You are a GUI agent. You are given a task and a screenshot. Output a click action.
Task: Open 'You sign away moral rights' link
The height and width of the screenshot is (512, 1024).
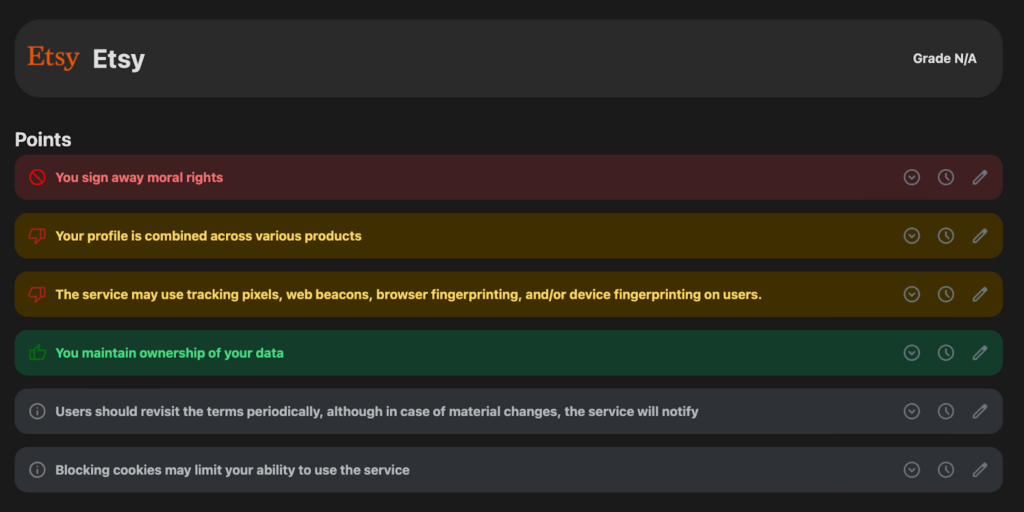point(139,178)
